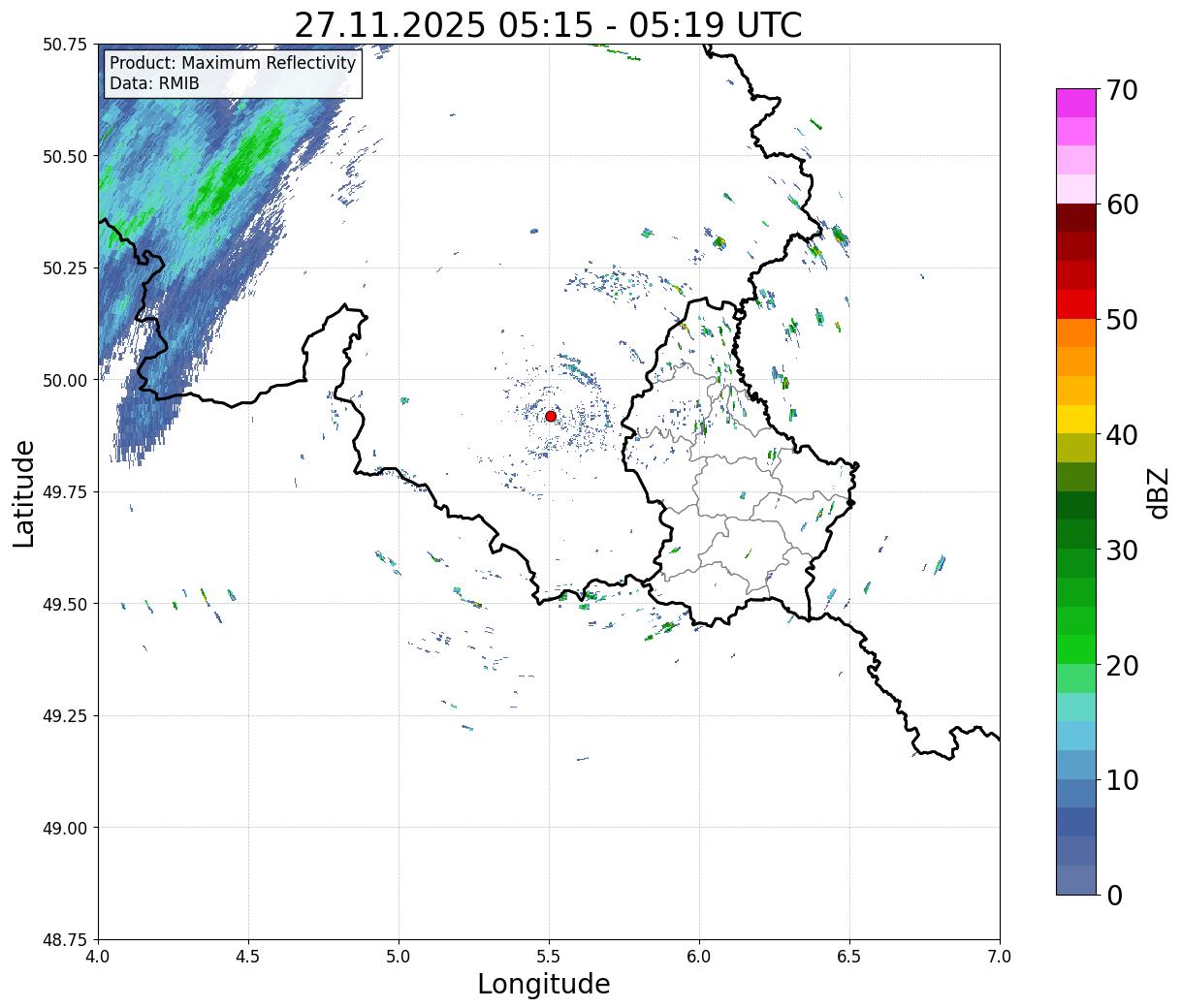Screen dimensions: 1182x1008
Task: Select the bright red 50 dBZ colorbar band
Action: pos(1076,304)
